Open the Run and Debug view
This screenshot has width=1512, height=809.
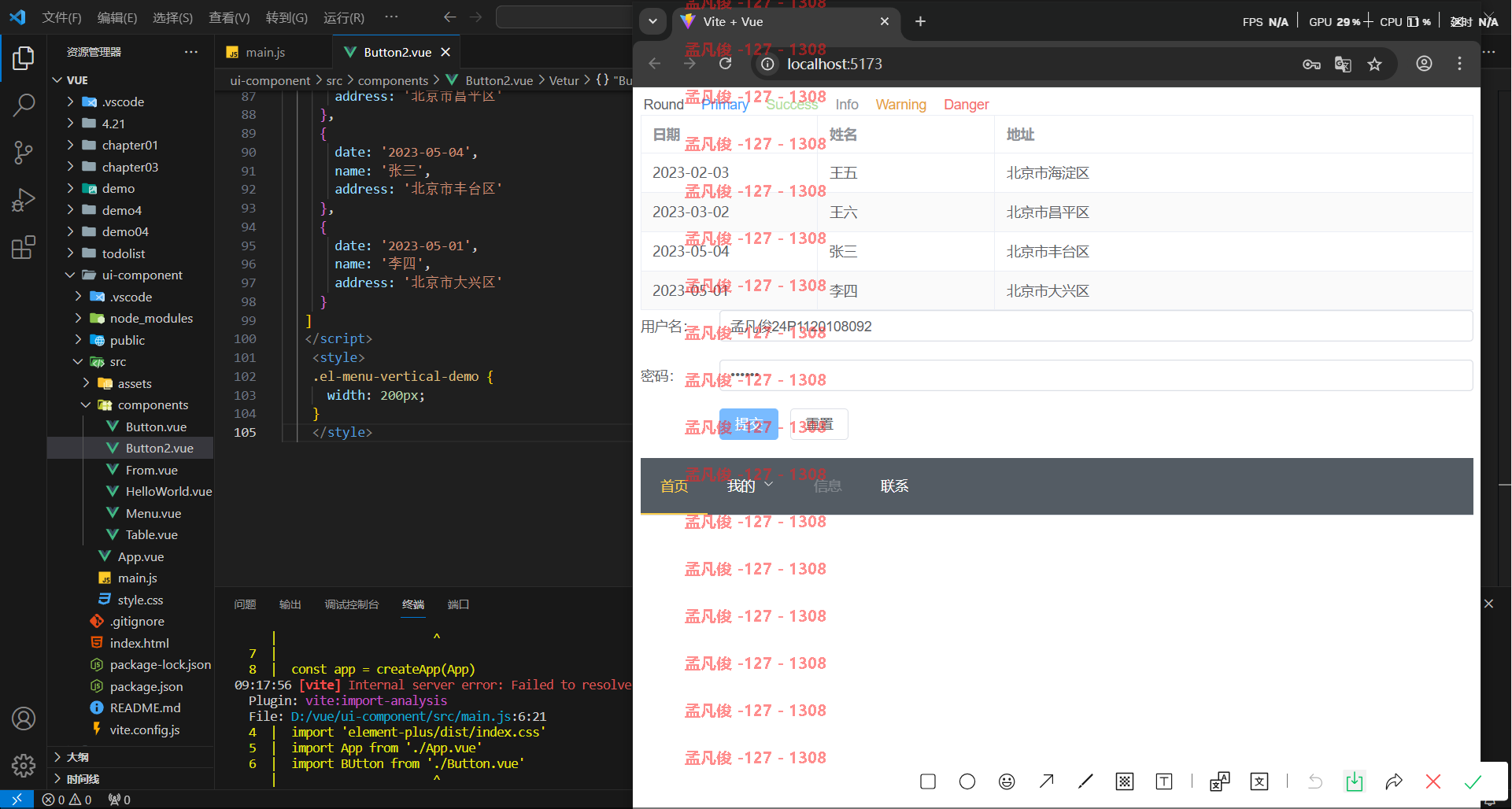pyautogui.click(x=24, y=200)
